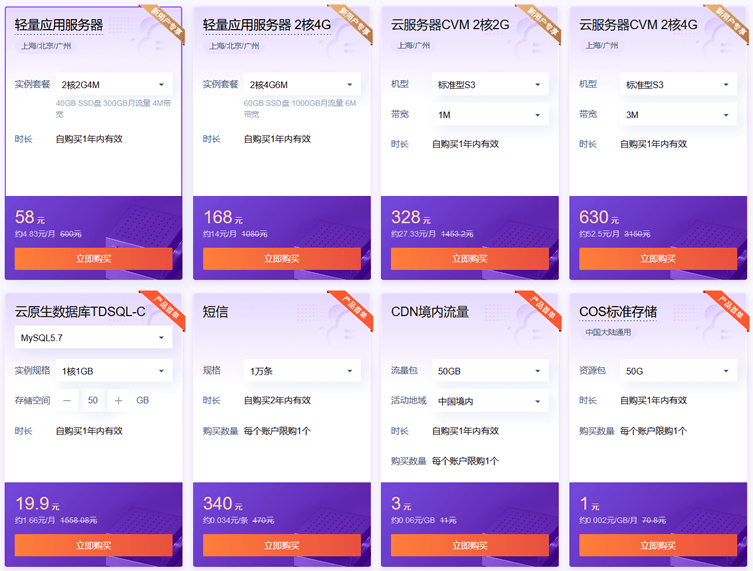Expand the 1M bandwidth dropdown
Screen dimensions: 753x571
490,115
